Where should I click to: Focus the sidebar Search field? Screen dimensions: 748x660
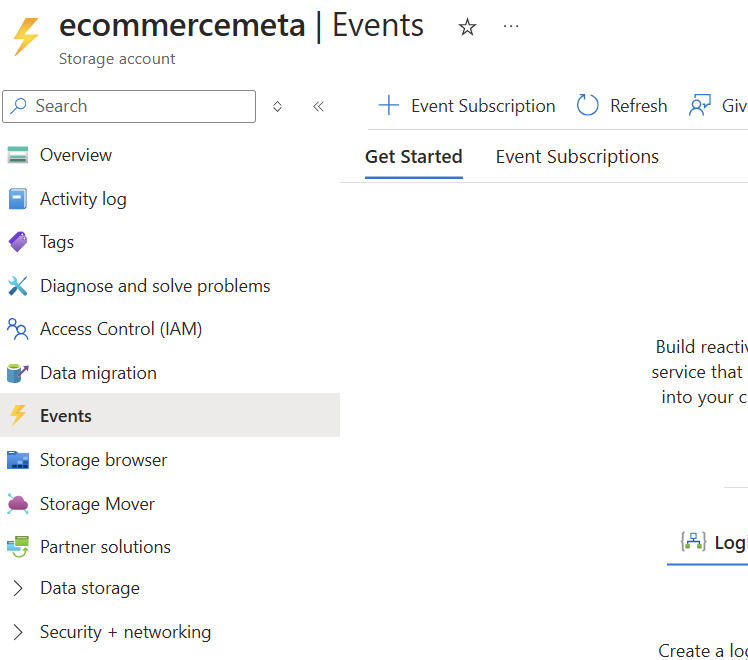click(x=129, y=106)
